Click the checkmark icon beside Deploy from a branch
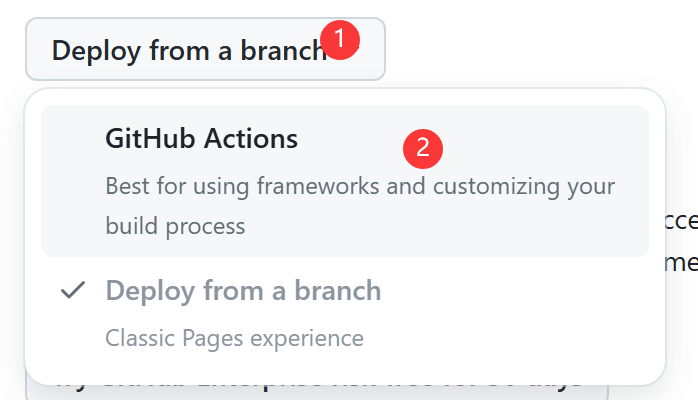Screen dimensions: 698x400 coord(73,291)
